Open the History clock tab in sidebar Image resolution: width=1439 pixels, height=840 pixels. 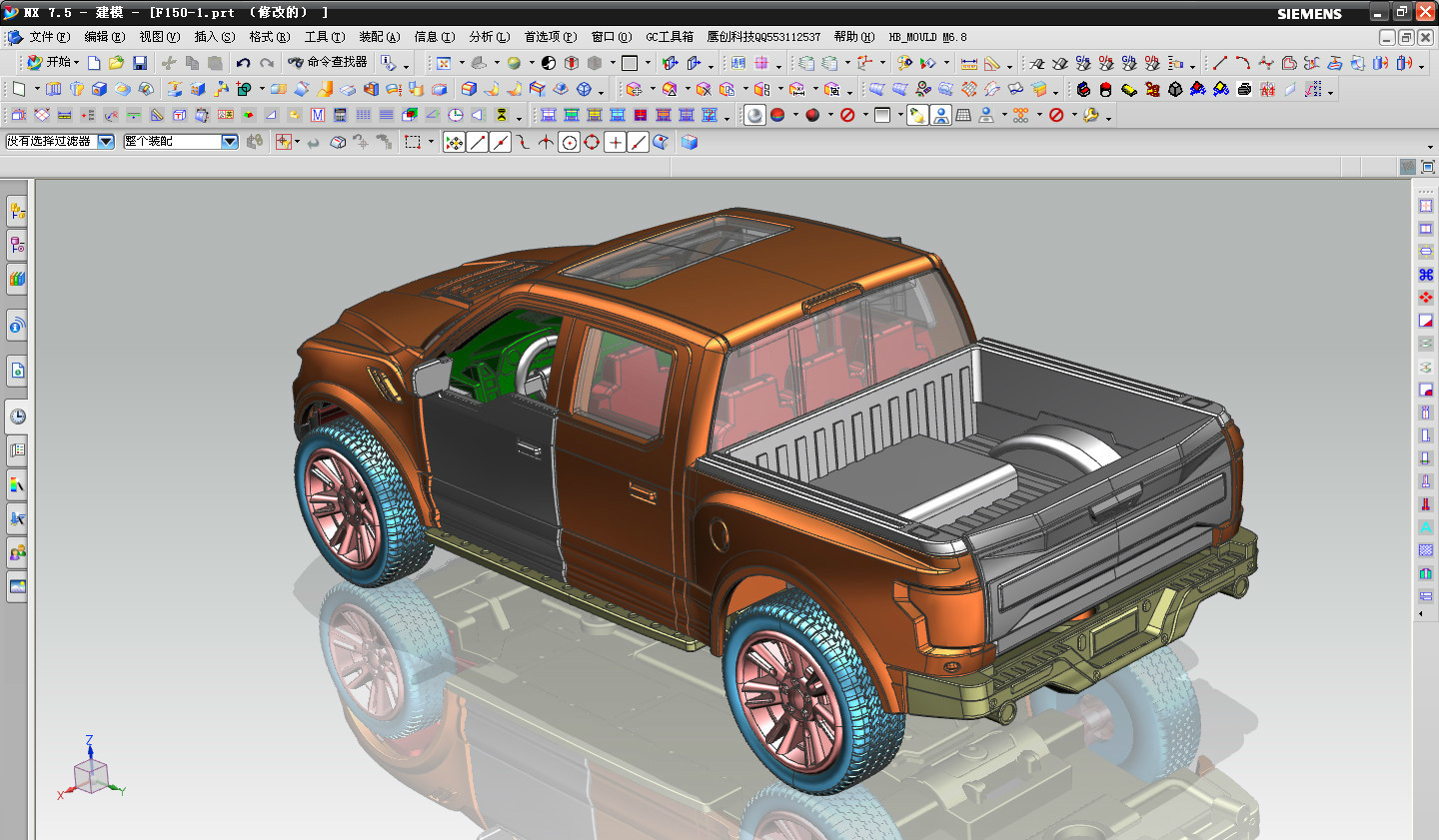coord(17,417)
